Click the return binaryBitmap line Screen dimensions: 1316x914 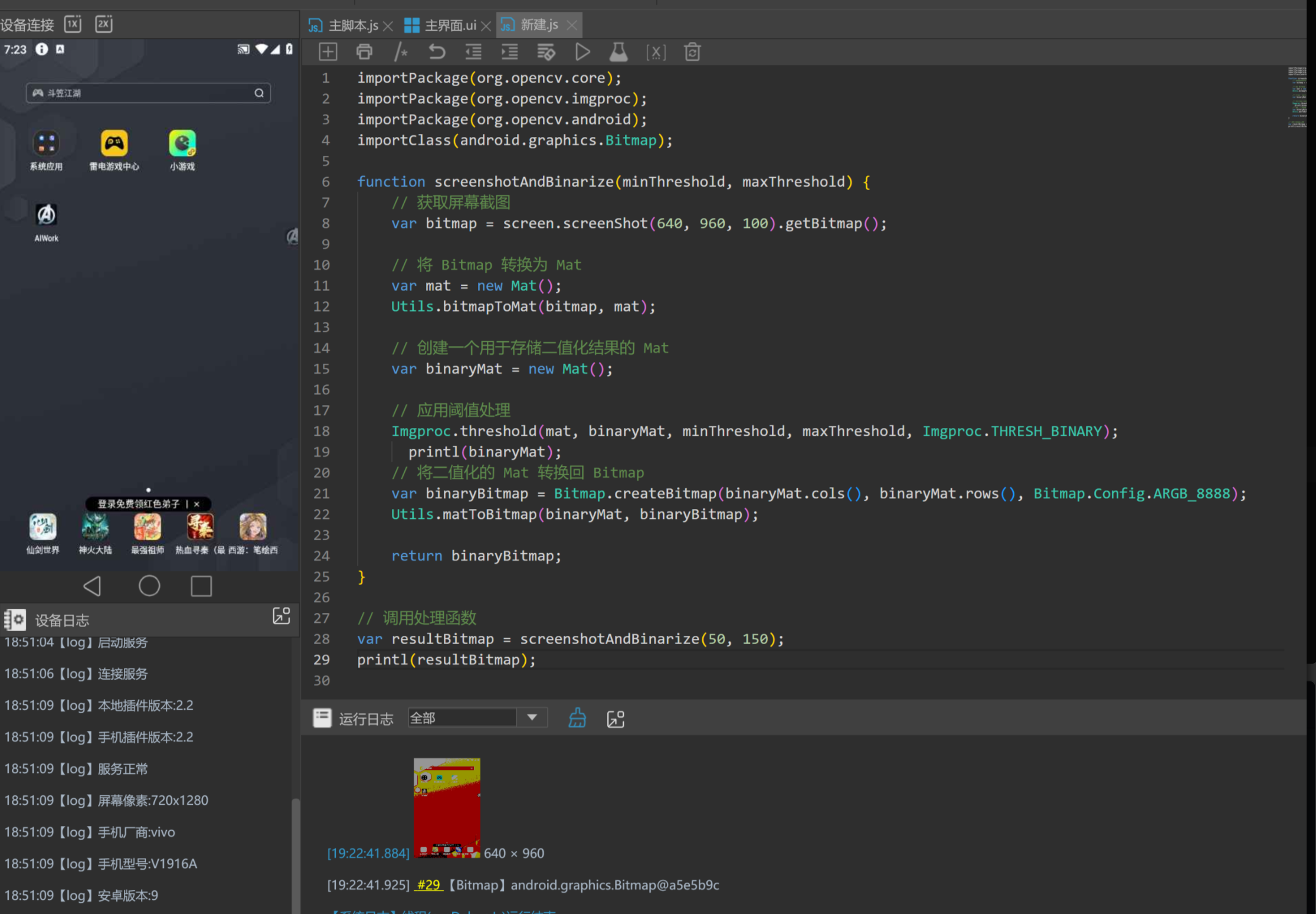pyautogui.click(x=476, y=556)
